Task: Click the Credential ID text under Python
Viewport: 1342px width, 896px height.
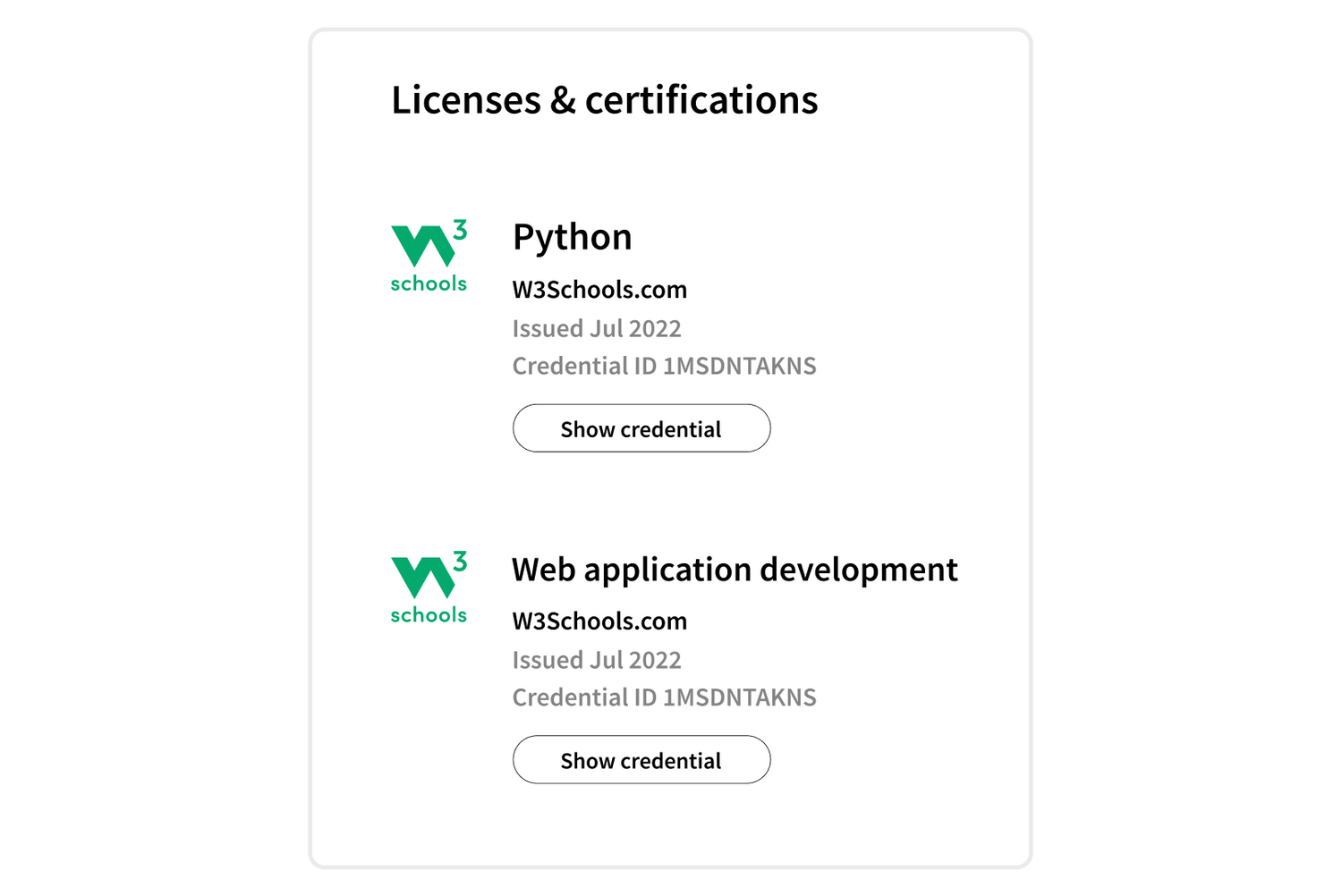Action: (664, 366)
